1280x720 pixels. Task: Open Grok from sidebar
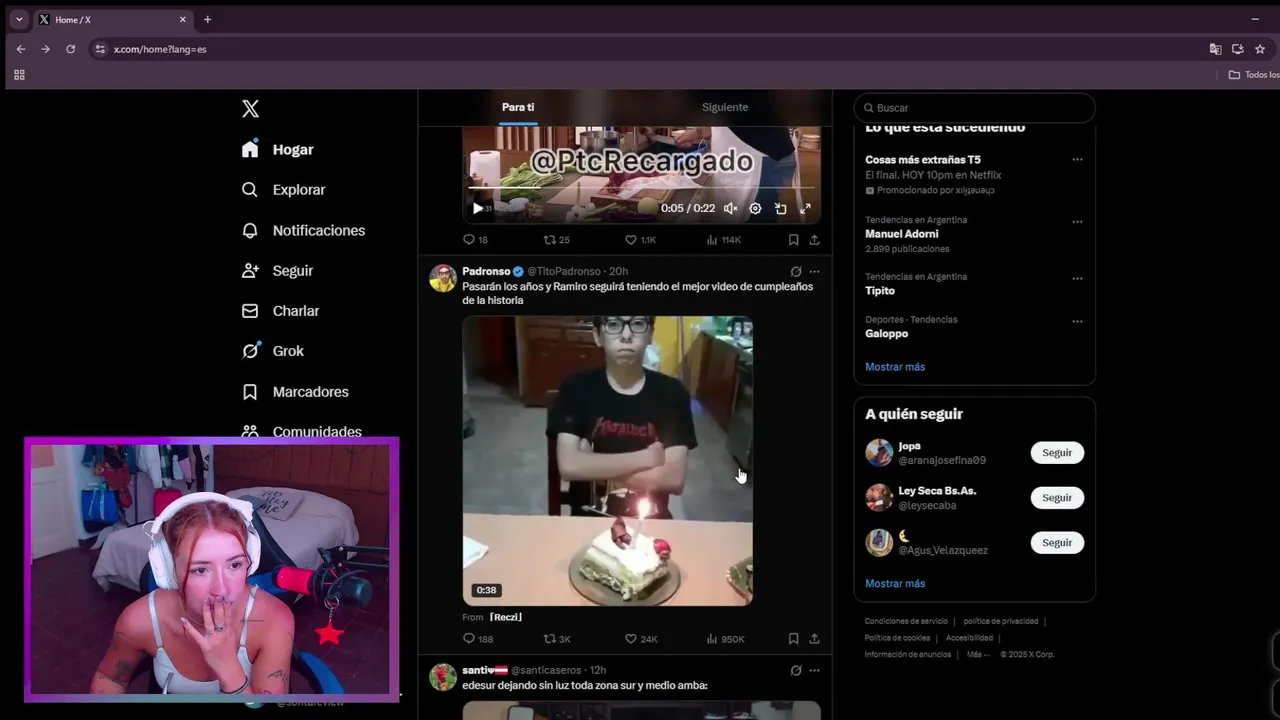[272, 351]
